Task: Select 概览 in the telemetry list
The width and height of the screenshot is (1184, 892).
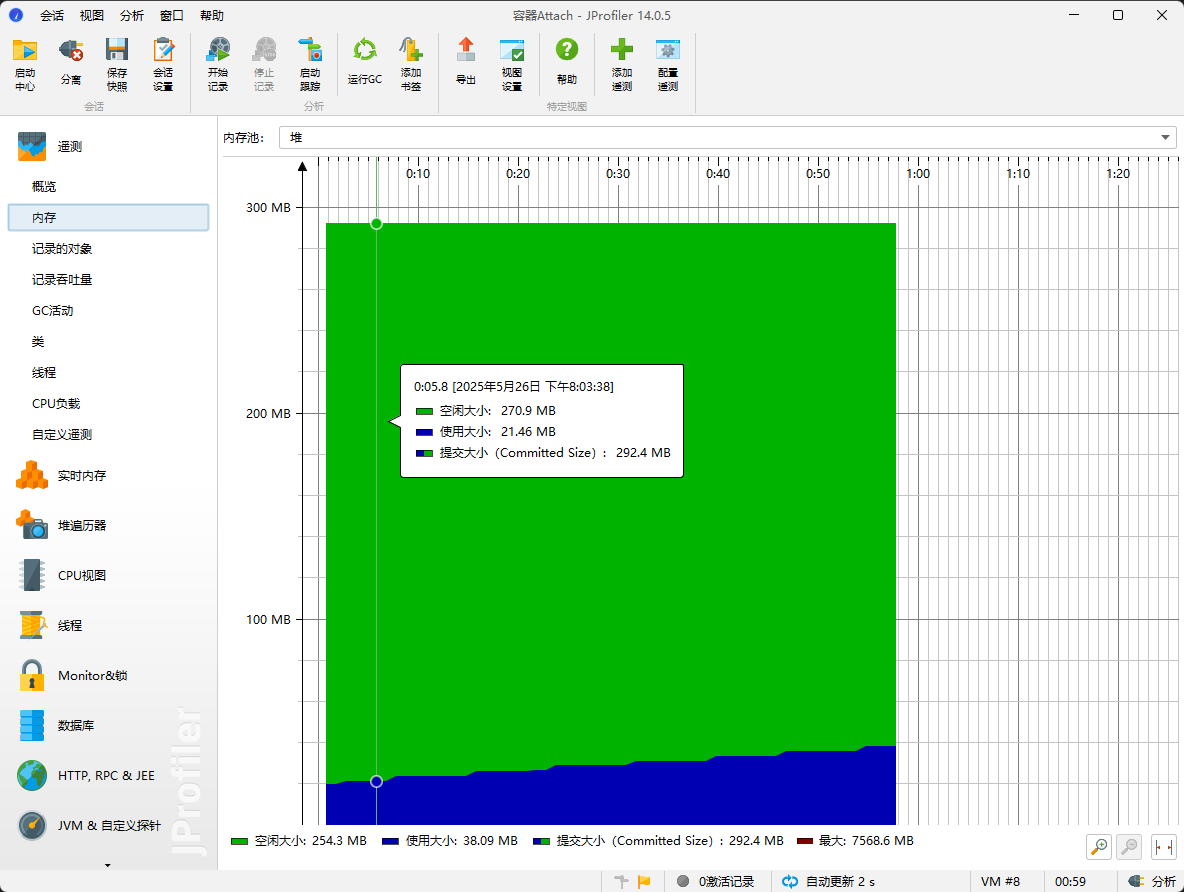Action: (109, 187)
